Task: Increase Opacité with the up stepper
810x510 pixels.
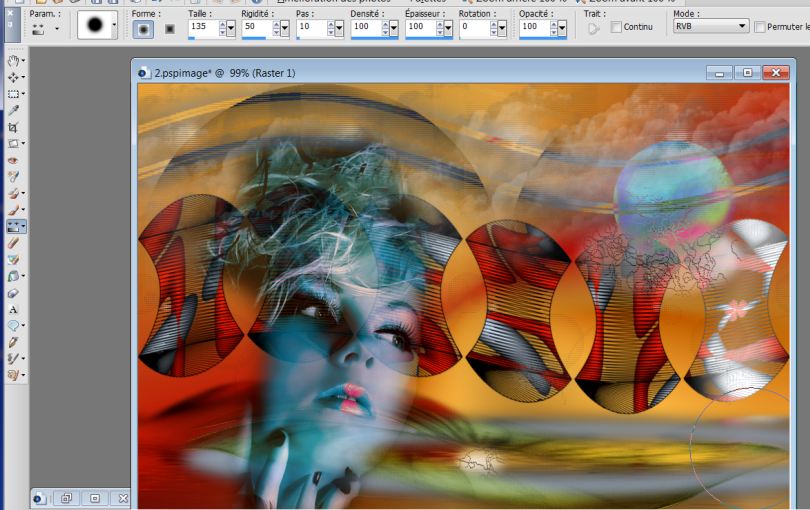Action: point(554,24)
